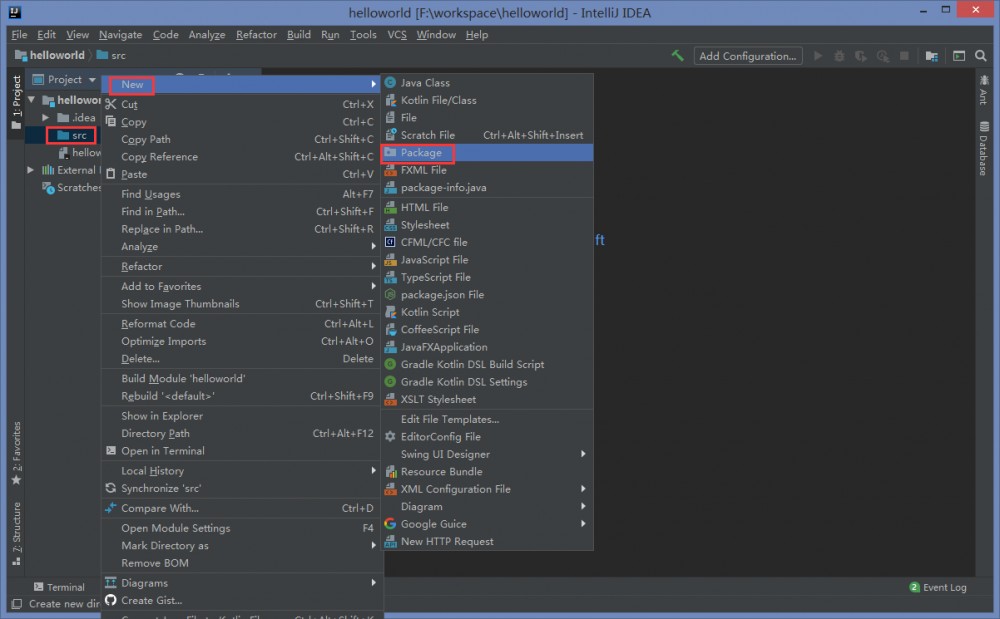Expand the External Libraries node
This screenshot has width=1000, height=619.
[x=30, y=170]
